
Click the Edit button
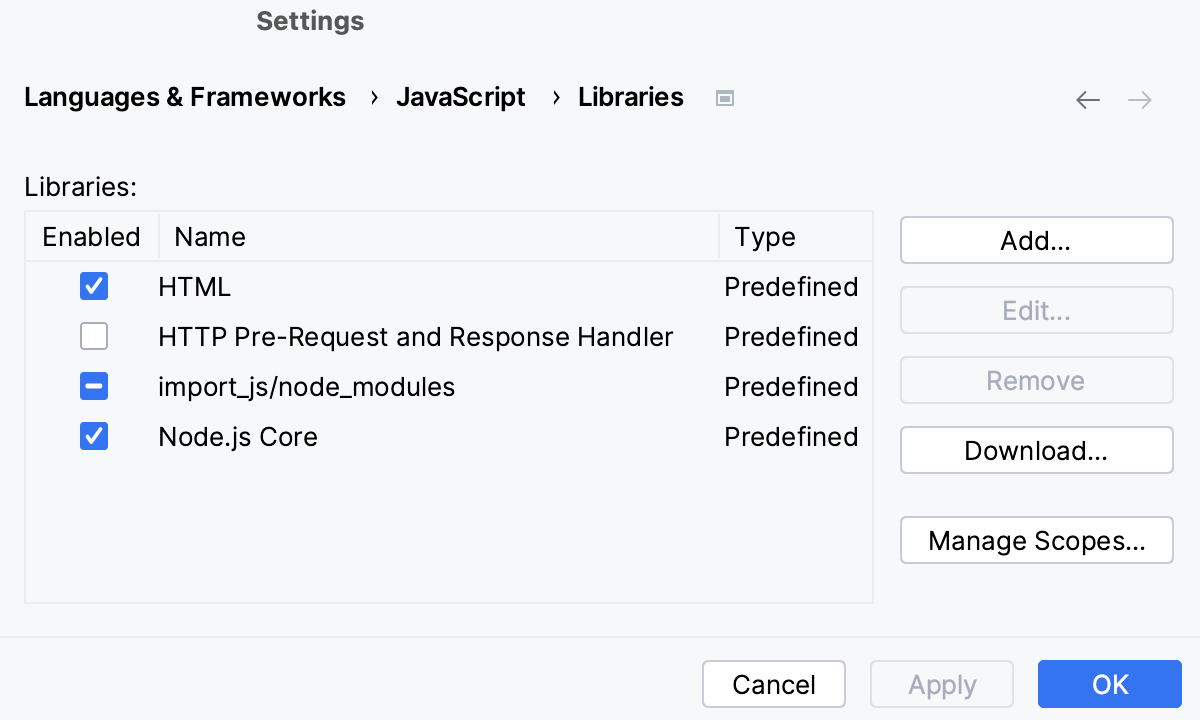[x=1036, y=310]
